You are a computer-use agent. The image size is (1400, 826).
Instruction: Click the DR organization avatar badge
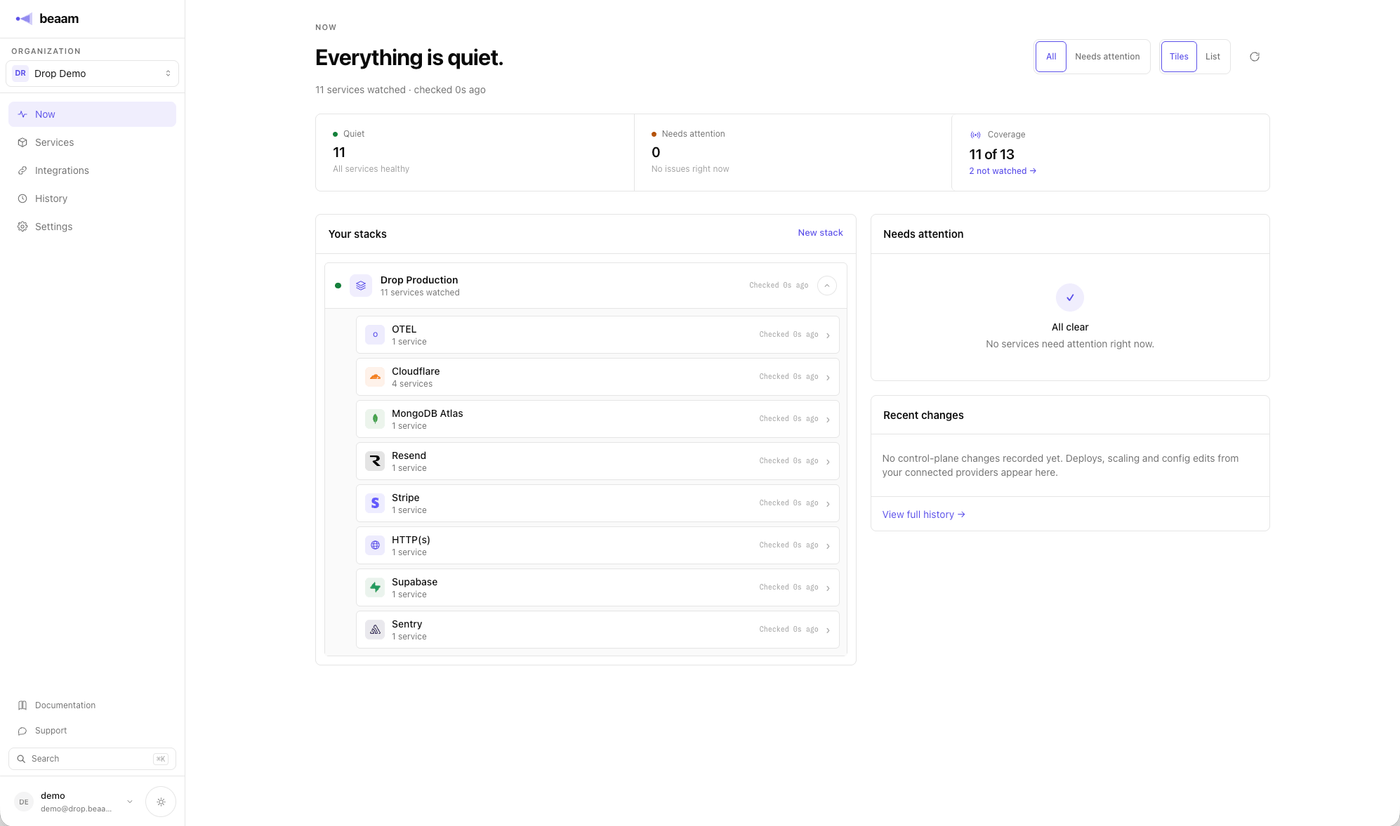(20, 73)
